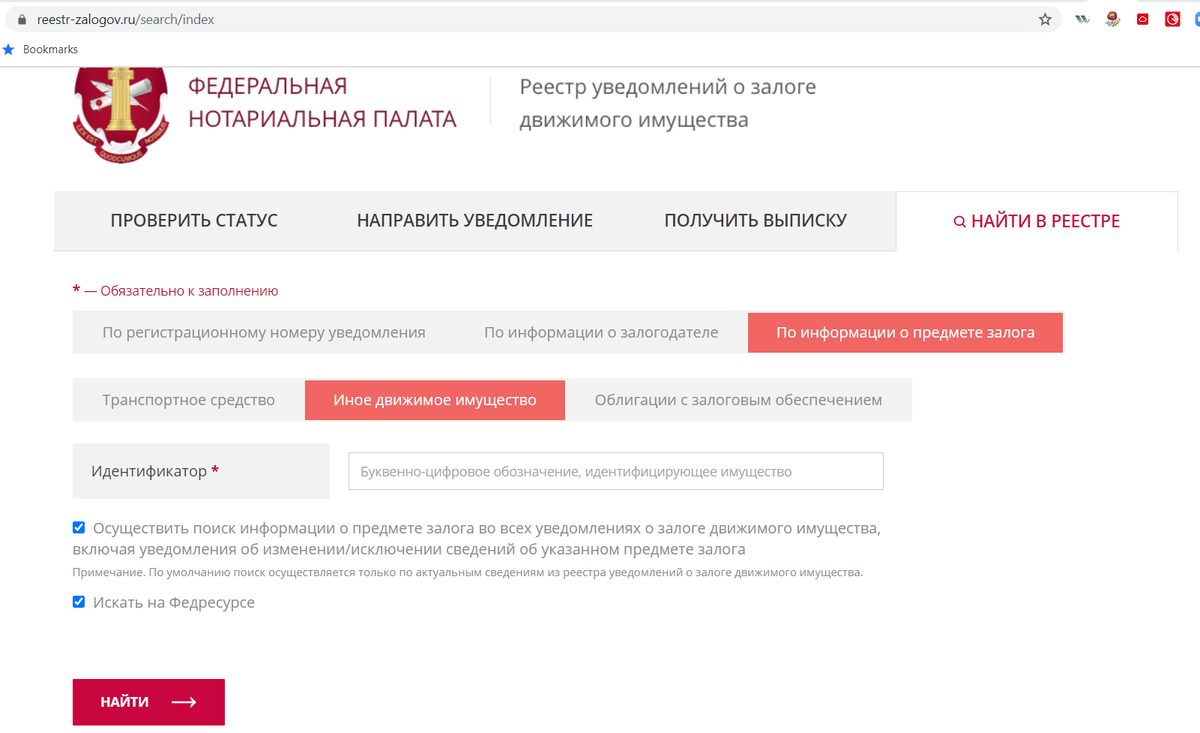Uncheck the search all notifications checkbox
Viewport: 1200px width, 733px height.
pos(78,528)
